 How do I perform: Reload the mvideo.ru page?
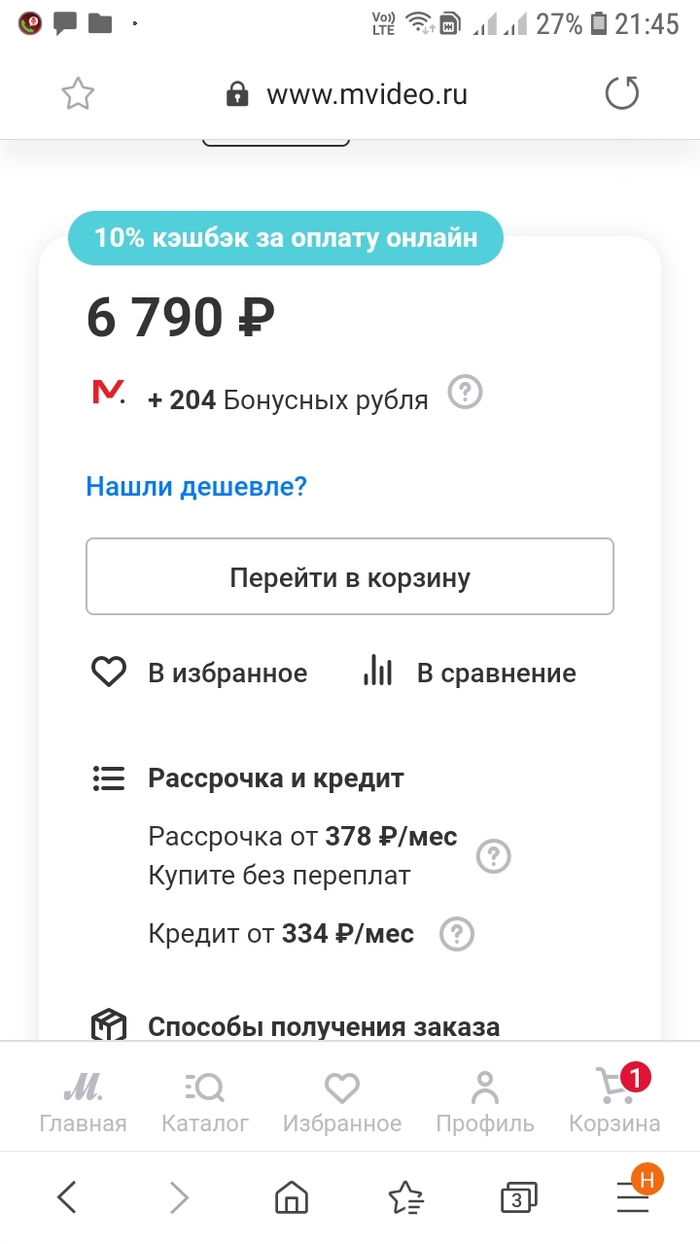(x=621, y=95)
